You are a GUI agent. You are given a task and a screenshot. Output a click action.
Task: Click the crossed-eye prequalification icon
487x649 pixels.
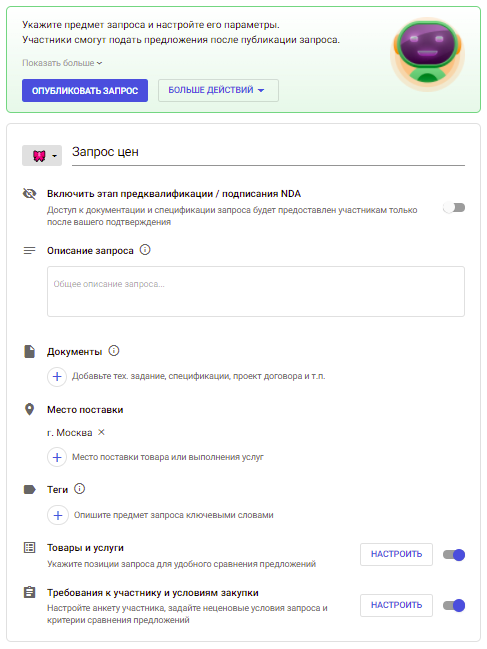click(29, 193)
